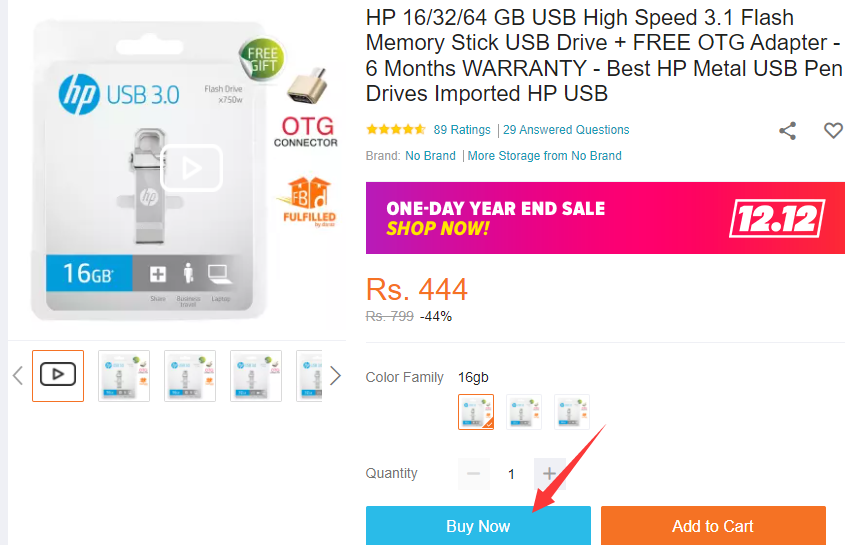
Task: Select the video thumbnail in gallery
Action: coord(58,375)
